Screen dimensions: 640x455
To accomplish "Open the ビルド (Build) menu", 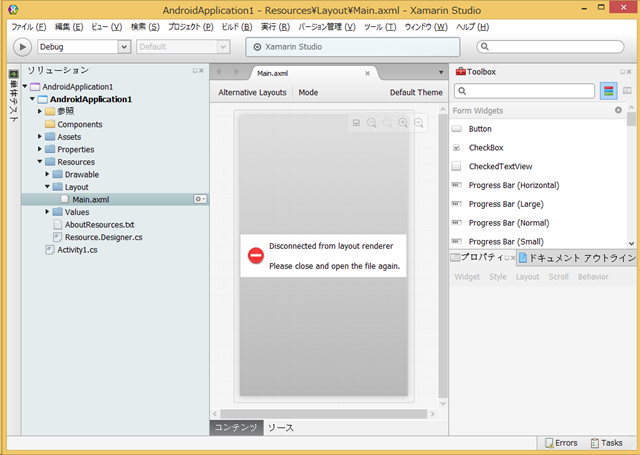I will click(236, 25).
